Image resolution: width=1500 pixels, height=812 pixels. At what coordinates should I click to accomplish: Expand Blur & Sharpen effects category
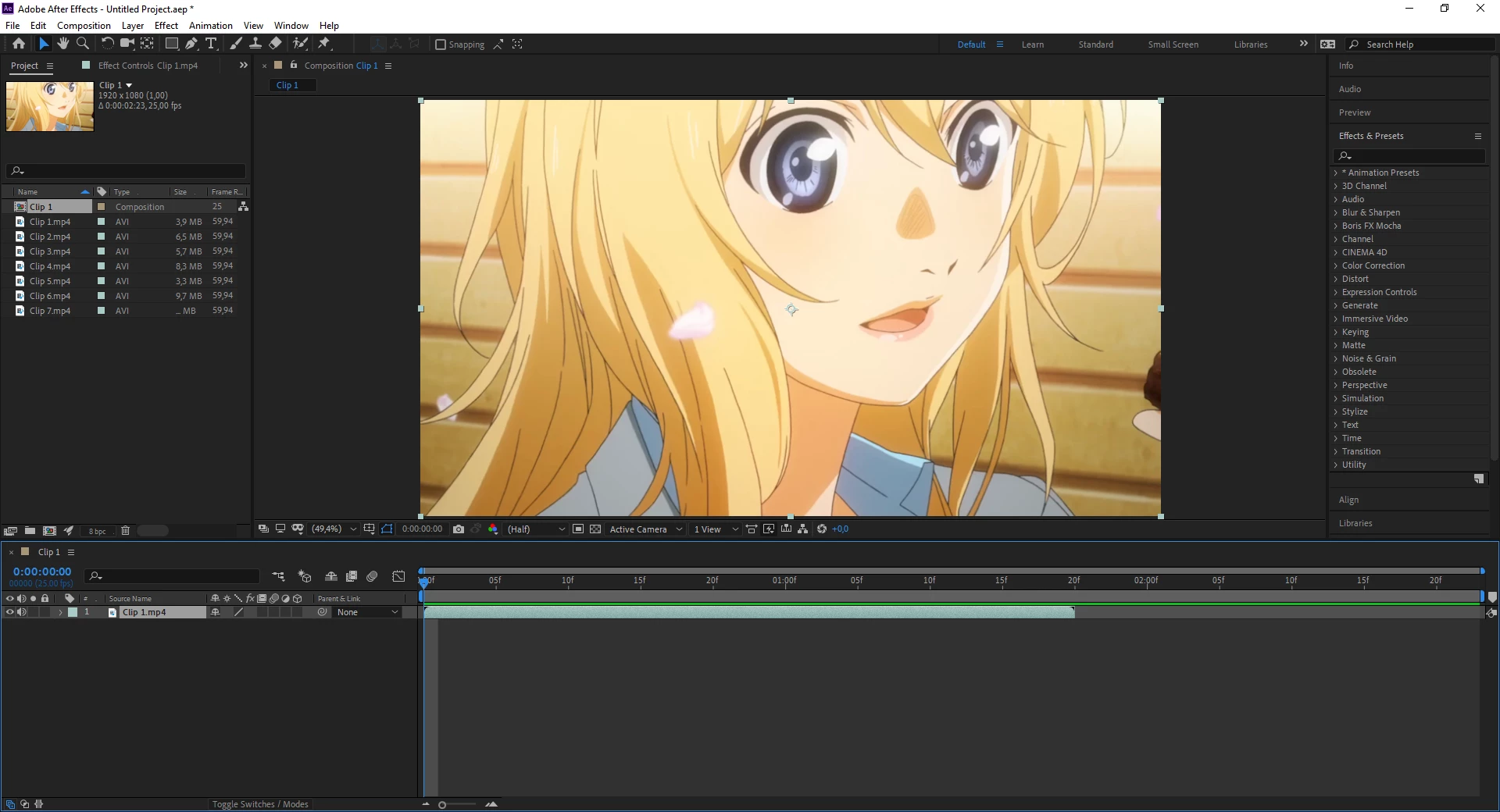(x=1336, y=212)
